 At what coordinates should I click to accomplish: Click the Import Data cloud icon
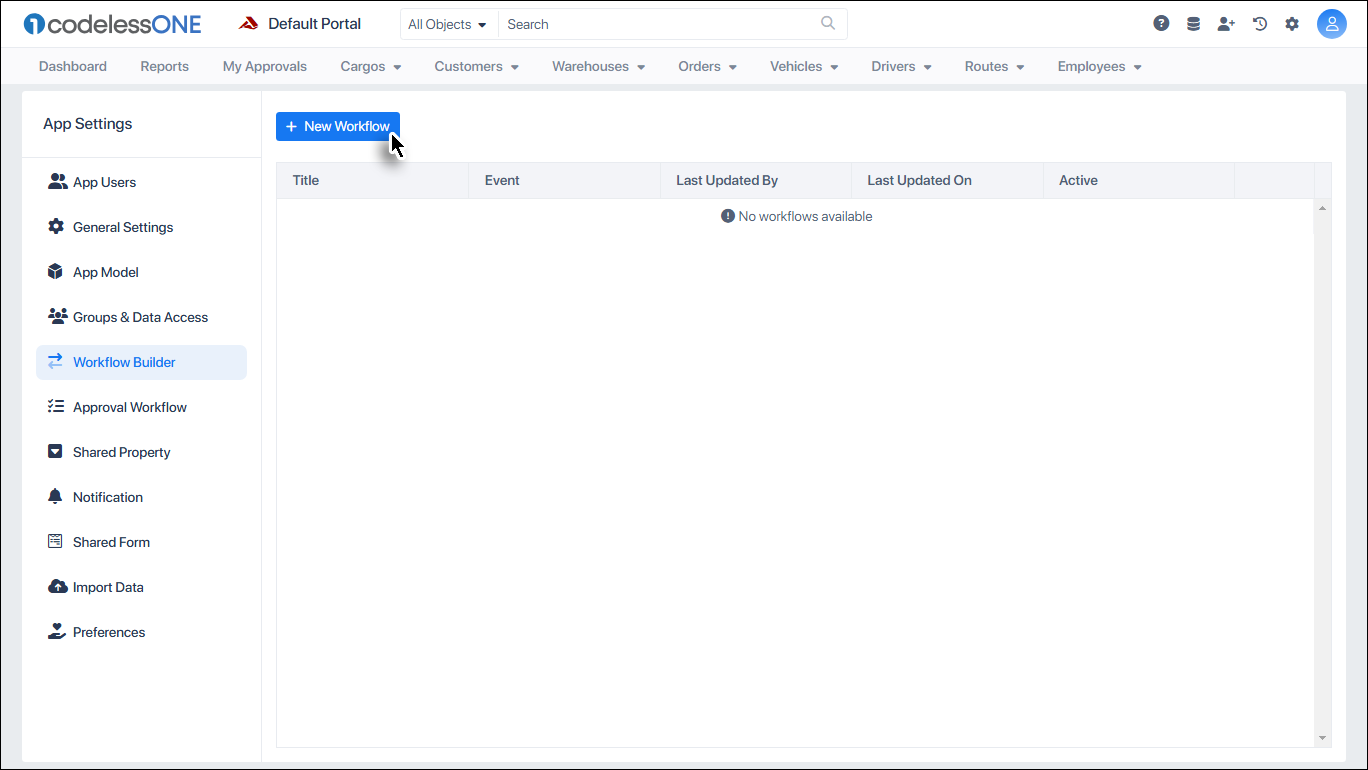click(x=57, y=587)
